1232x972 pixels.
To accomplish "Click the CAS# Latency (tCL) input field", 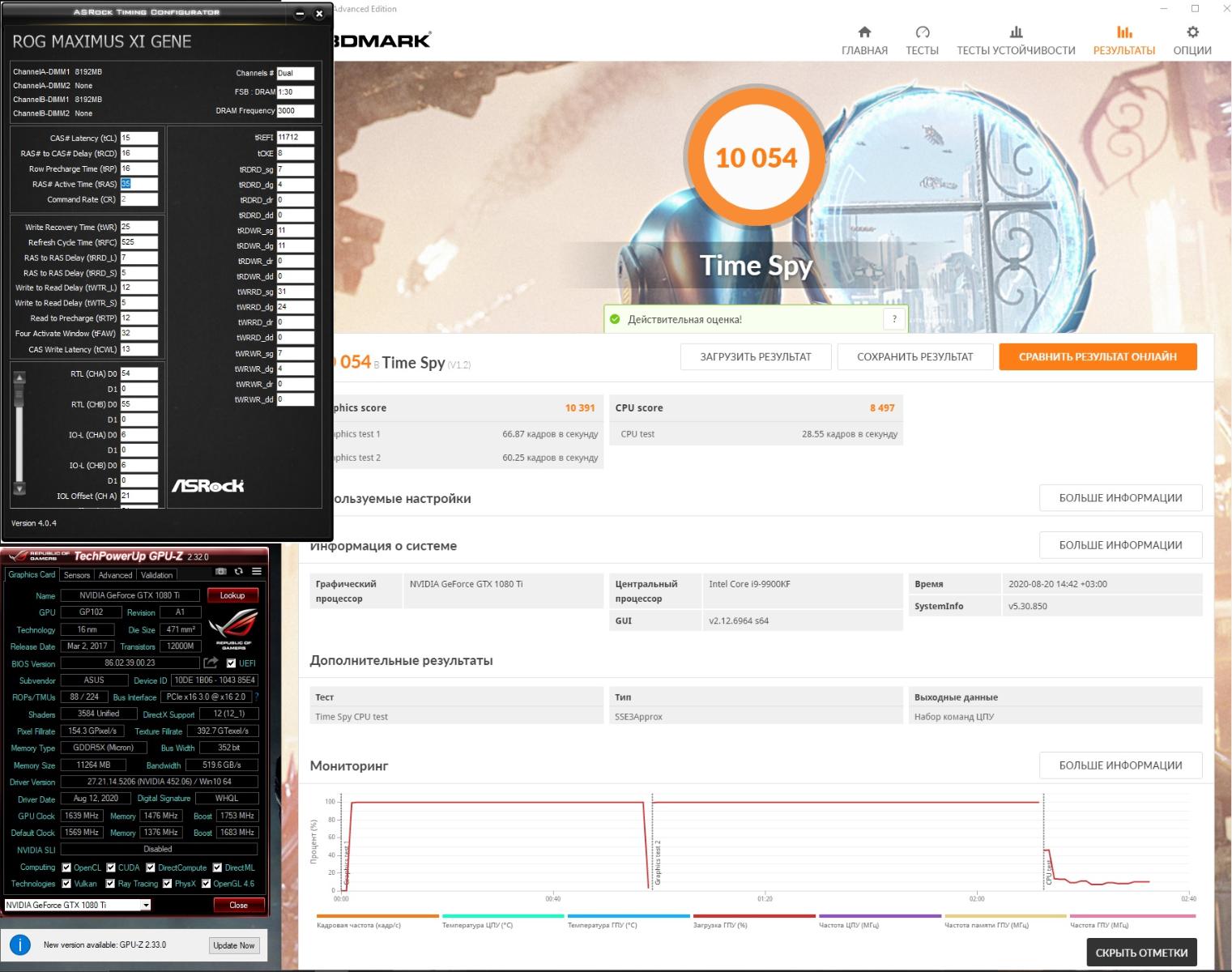I will [139, 139].
